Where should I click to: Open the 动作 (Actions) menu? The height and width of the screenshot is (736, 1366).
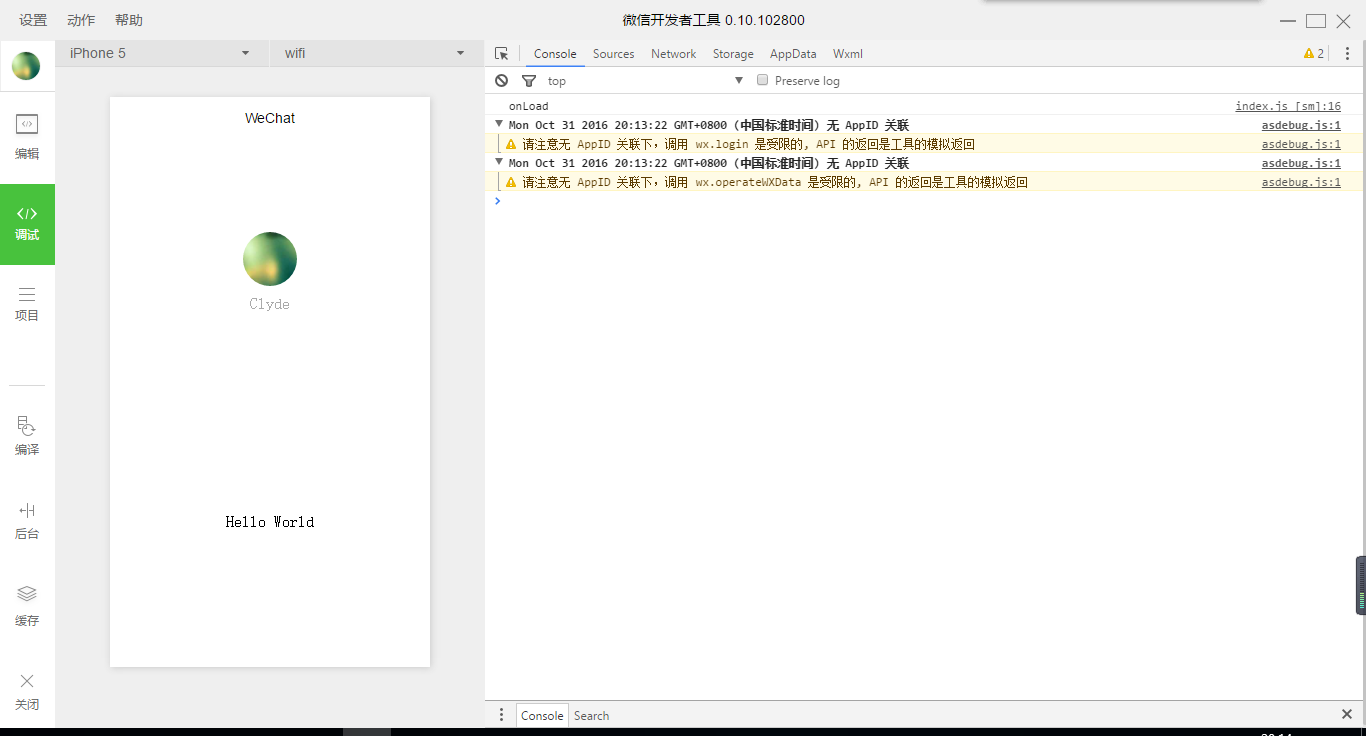coord(81,20)
